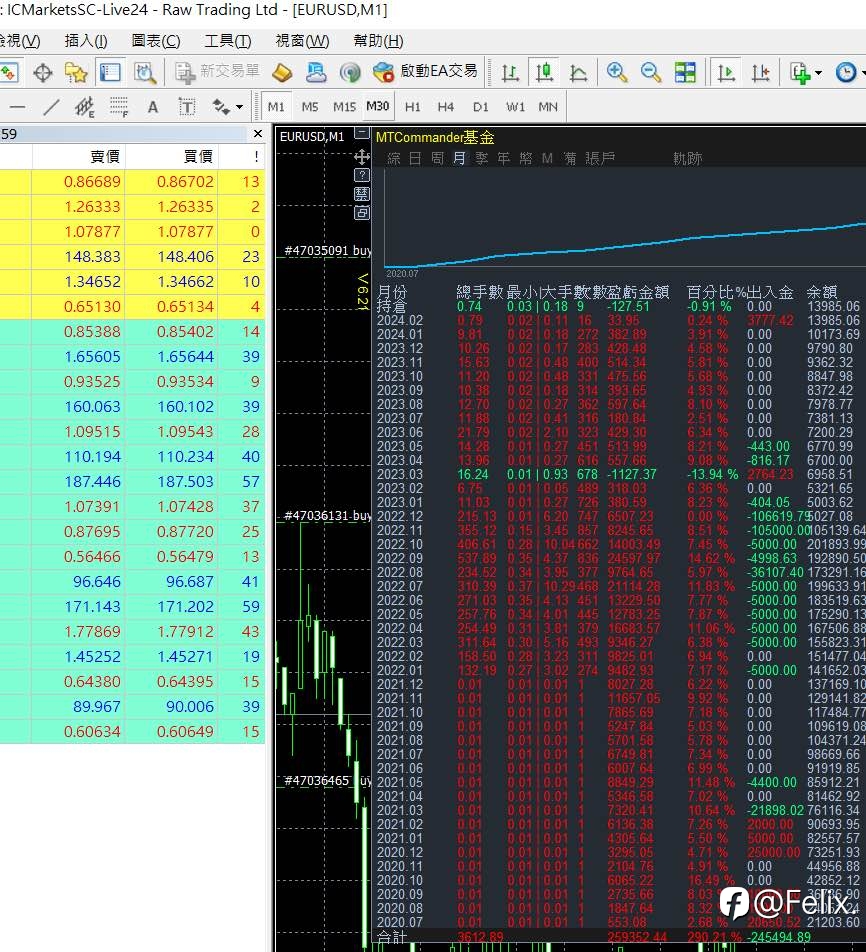Click the 新交易單 new order button
866x952 pixels.
[x=217, y=72]
